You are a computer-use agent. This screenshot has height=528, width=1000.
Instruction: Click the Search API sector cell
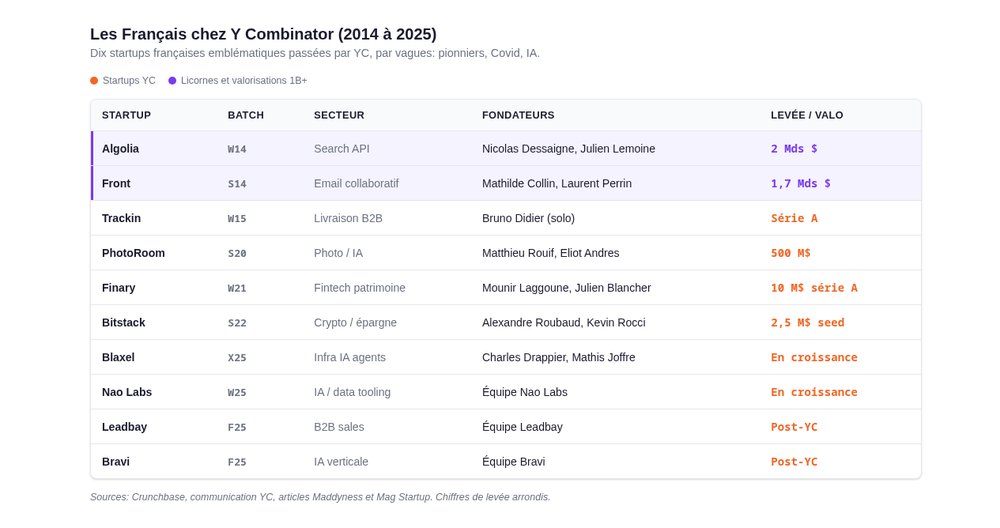[341, 149]
